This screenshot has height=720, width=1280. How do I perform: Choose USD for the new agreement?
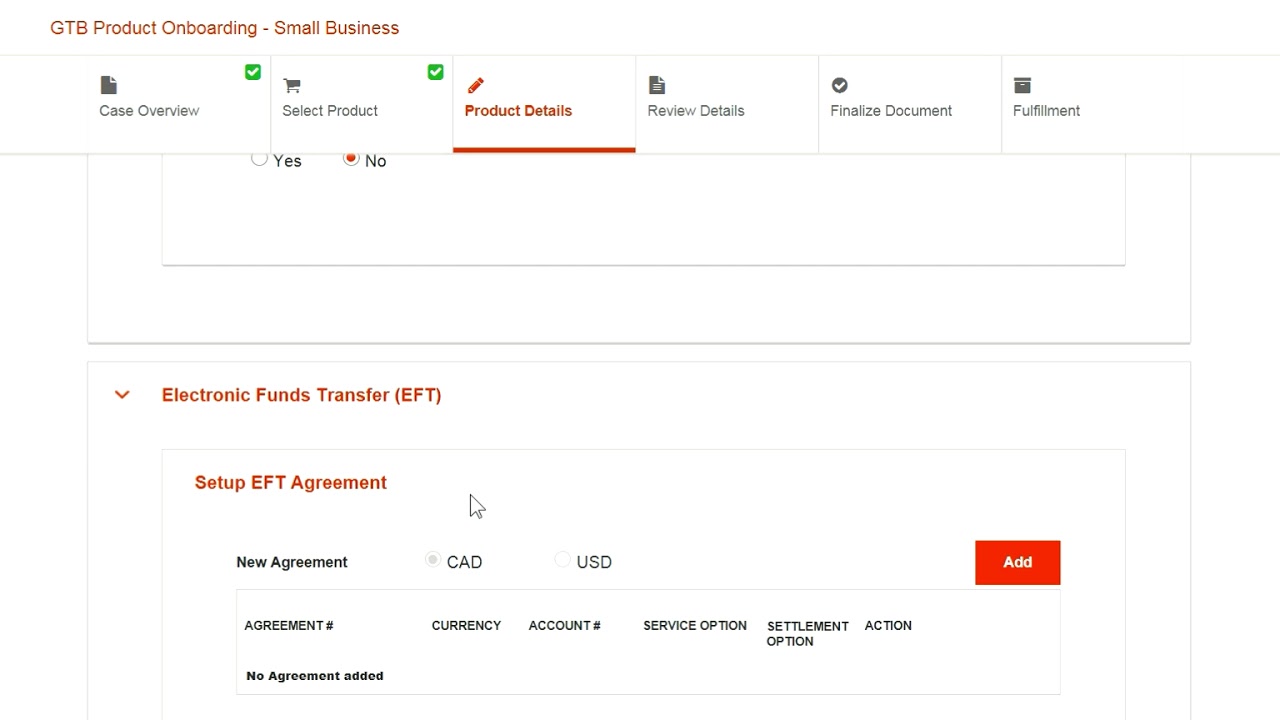tap(562, 560)
